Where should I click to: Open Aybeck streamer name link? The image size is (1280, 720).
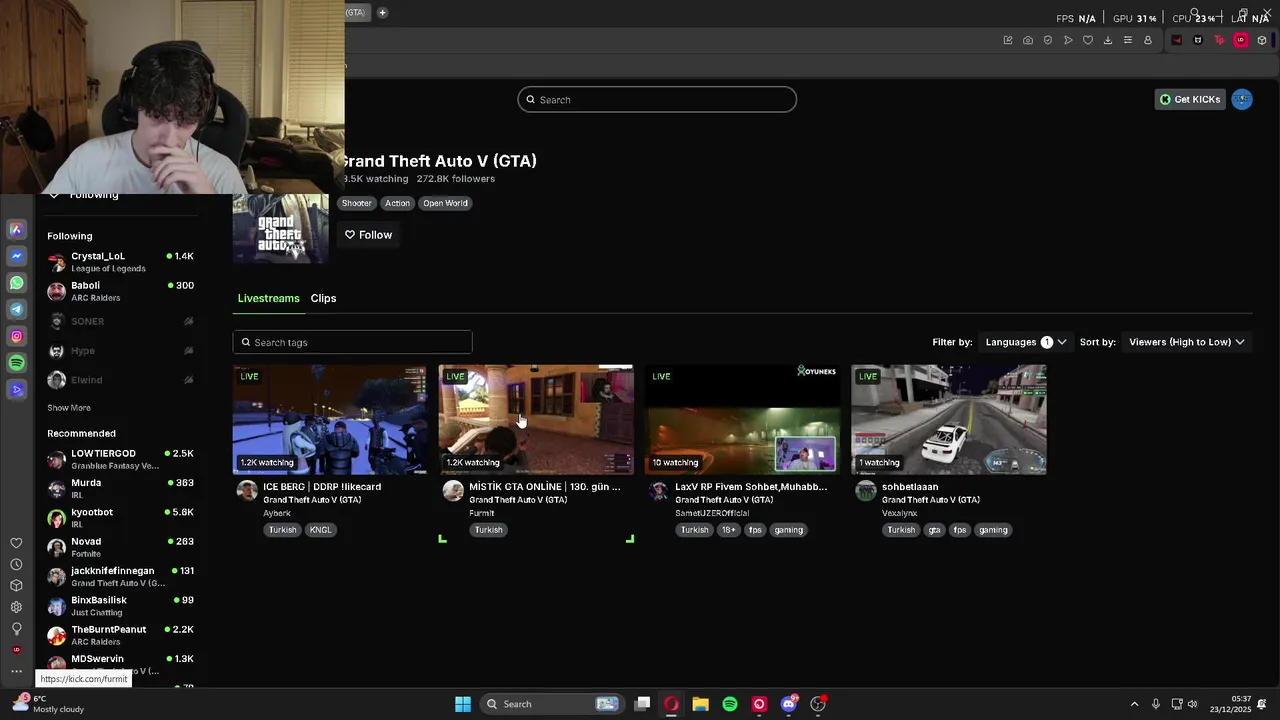(x=277, y=513)
